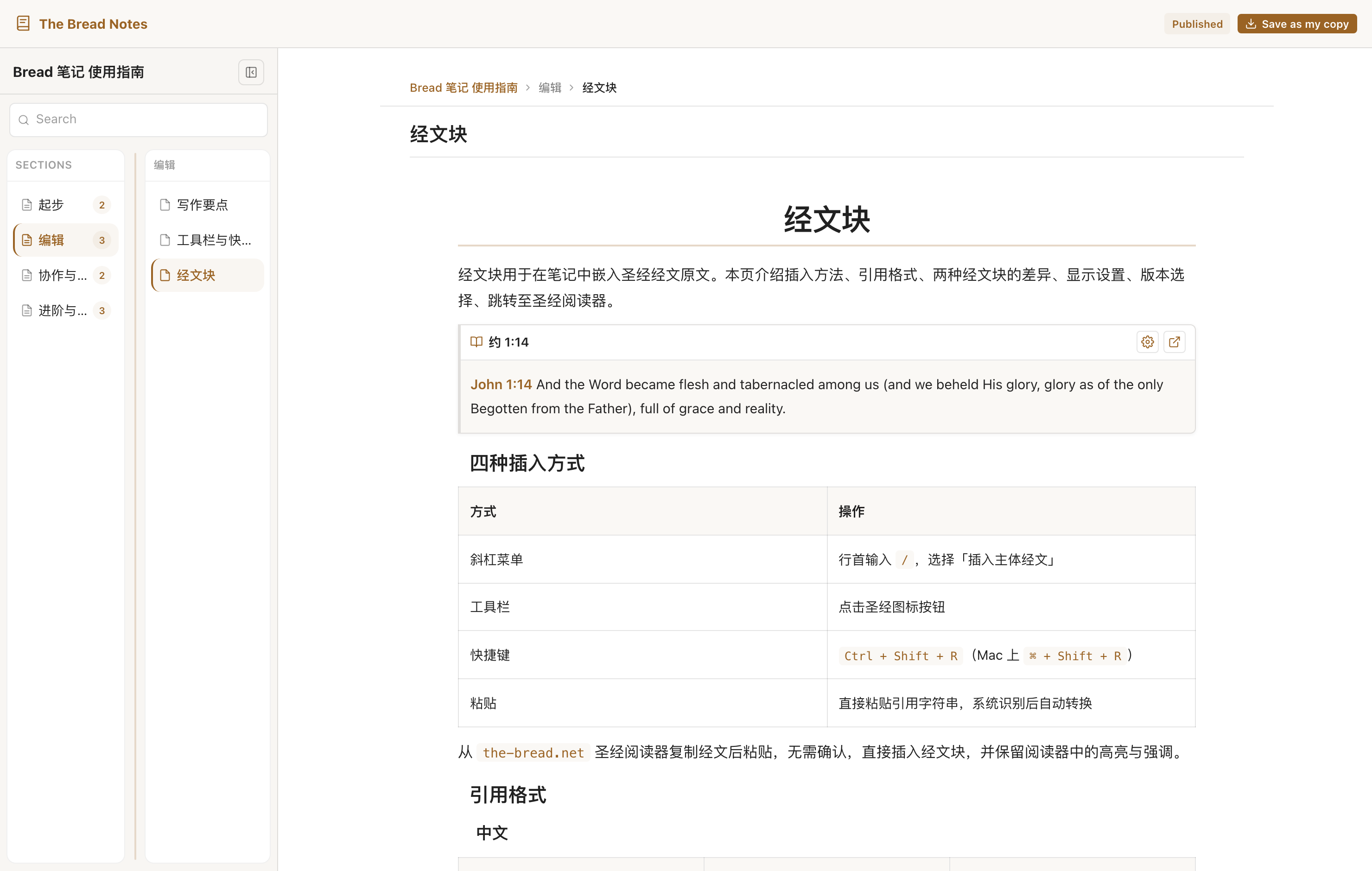Viewport: 1372px width, 871px height.
Task: Click the Ctrl + Shift + R code
Action: (900, 656)
